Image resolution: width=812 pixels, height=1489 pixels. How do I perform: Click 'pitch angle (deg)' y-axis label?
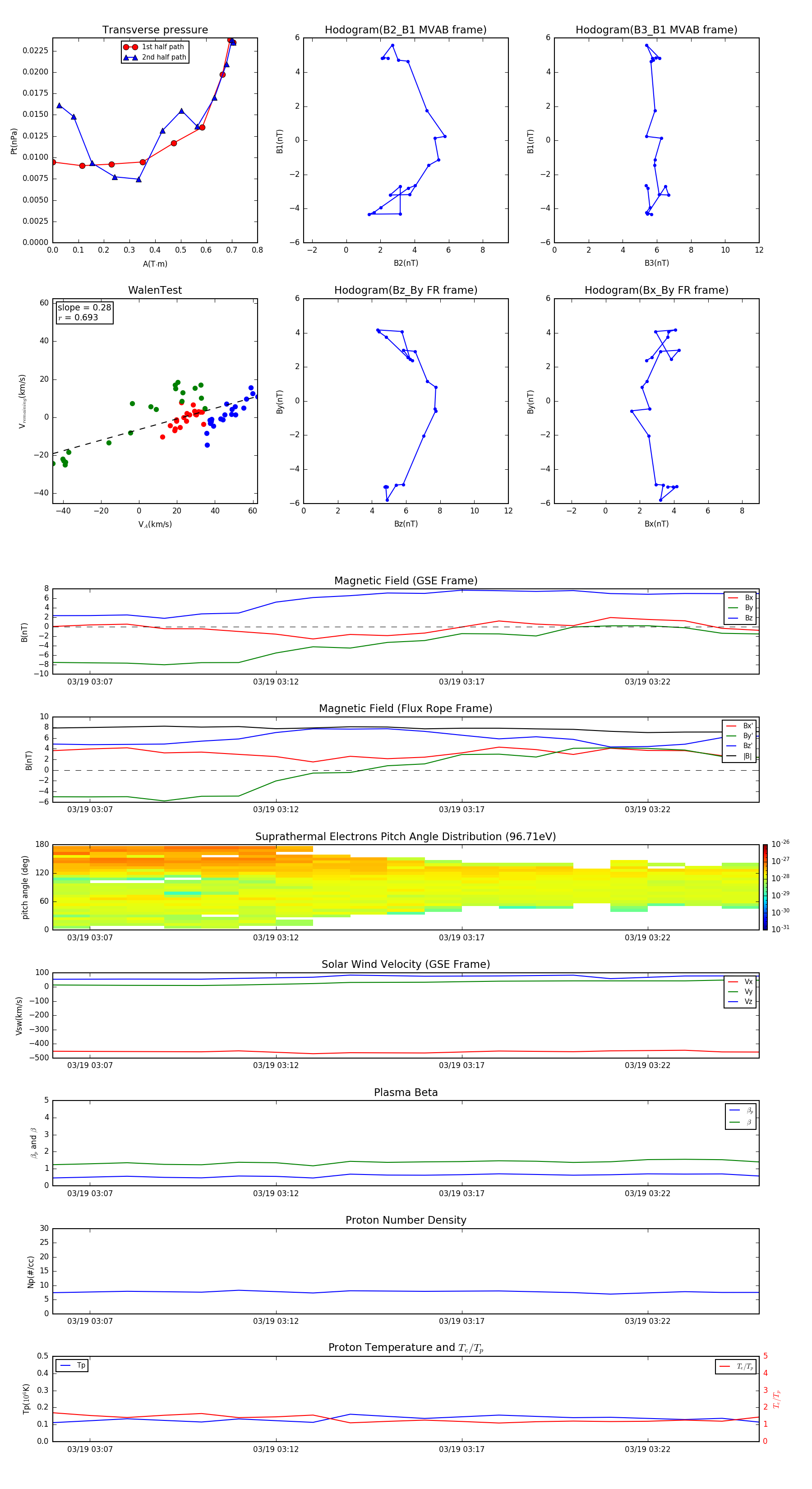pyautogui.click(x=25, y=887)
